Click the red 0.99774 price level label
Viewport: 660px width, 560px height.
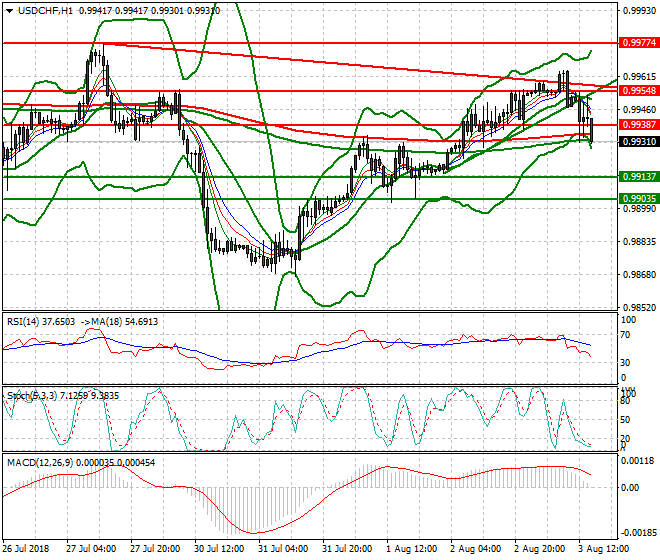tap(639, 43)
